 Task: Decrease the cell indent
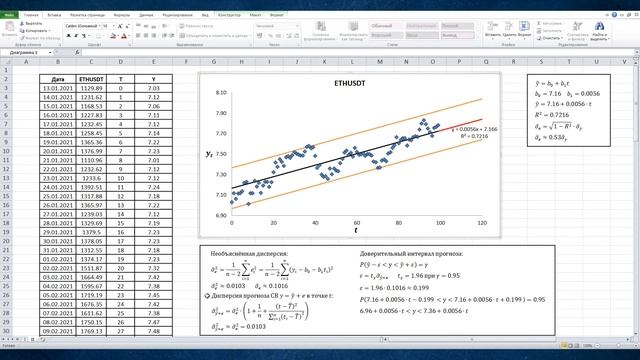coord(164,36)
